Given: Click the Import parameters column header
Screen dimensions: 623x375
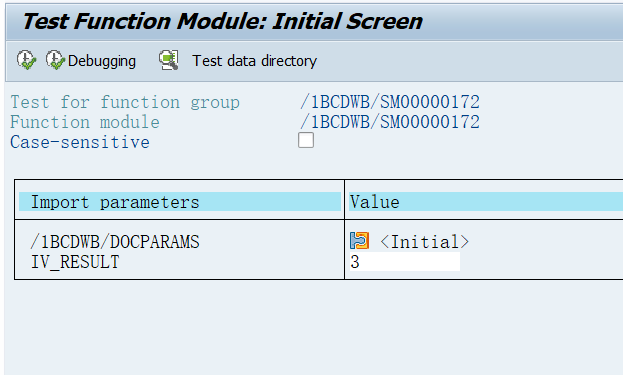Looking at the screenshot, I should pyautogui.click(x=180, y=202).
